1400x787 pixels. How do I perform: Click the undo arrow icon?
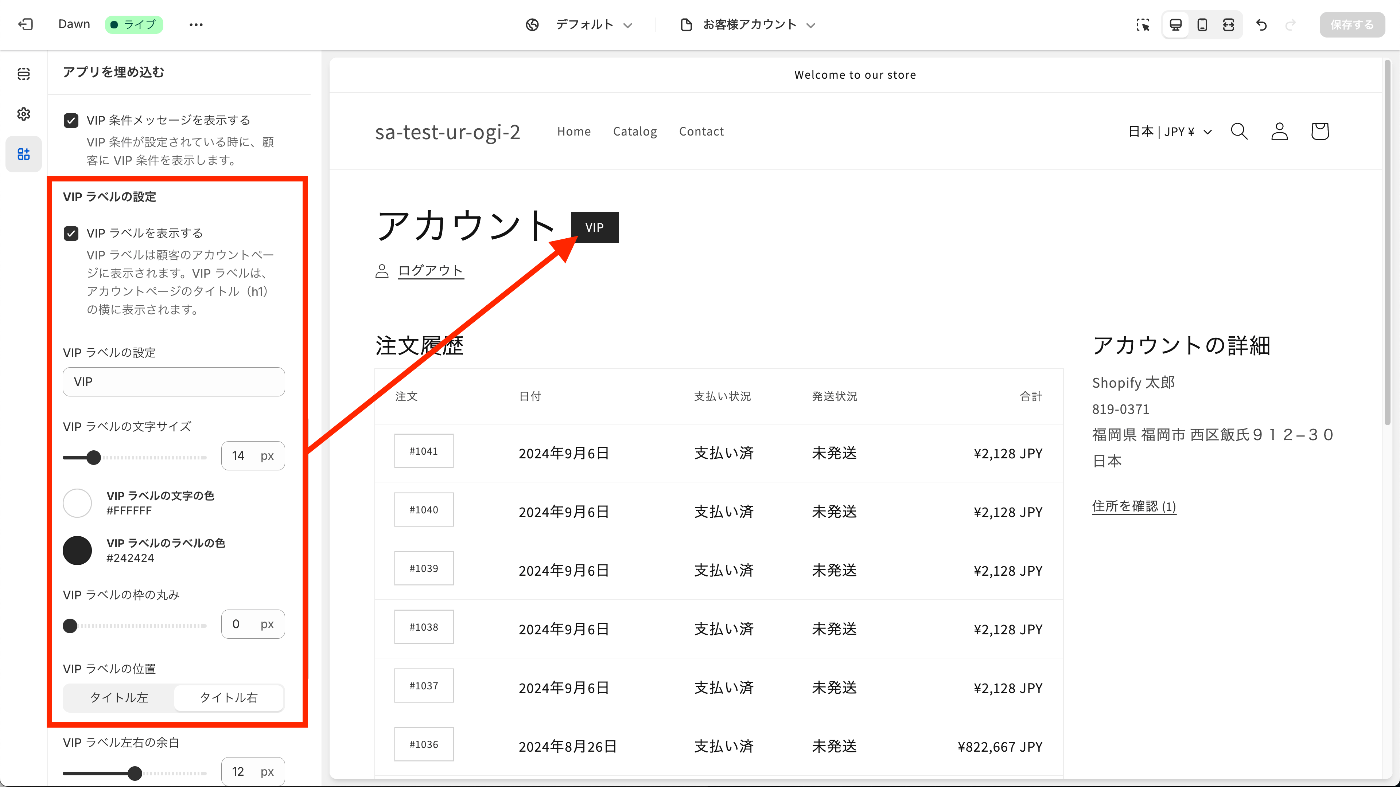click(1262, 25)
